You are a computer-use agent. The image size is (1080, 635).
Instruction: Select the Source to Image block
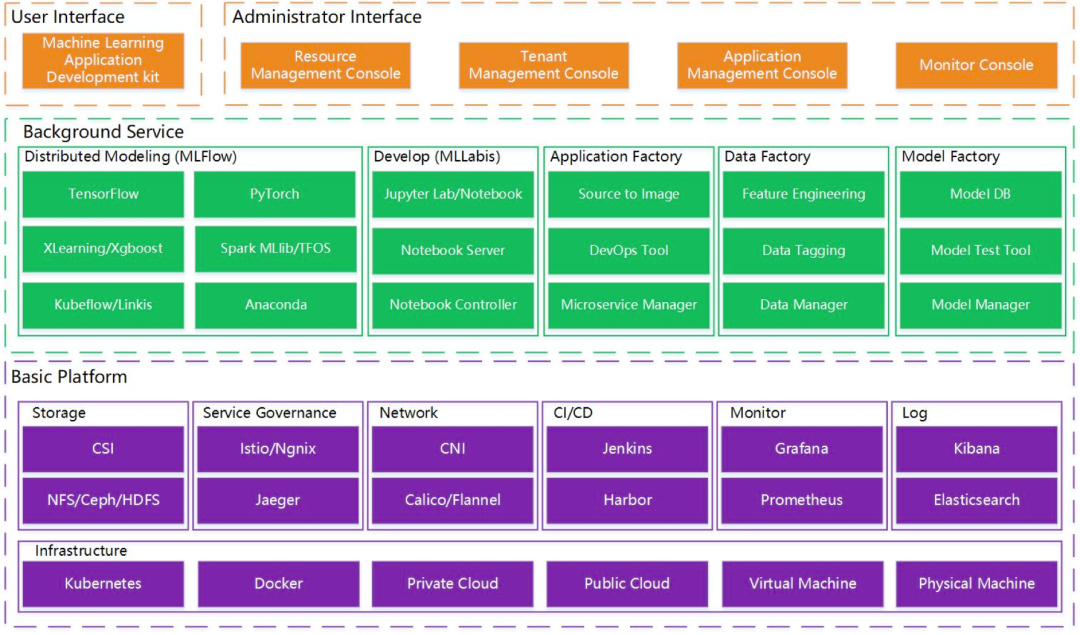629,194
